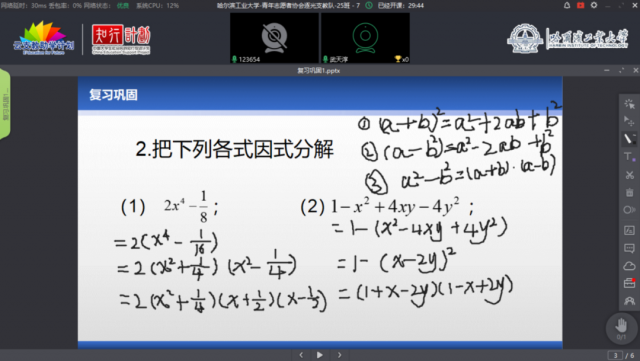This screenshot has width=640, height=361.
Task: Click the class timer clock icon
Action: tap(369, 5)
